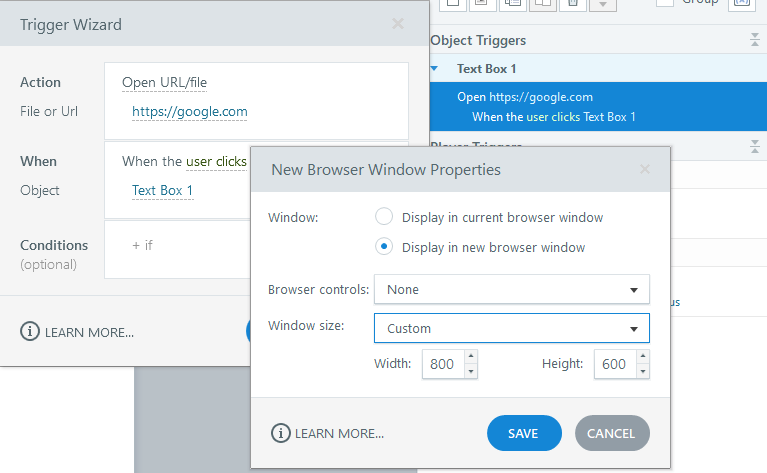The height and width of the screenshot is (473, 767).
Task: Click the Height input field
Action: point(615,364)
